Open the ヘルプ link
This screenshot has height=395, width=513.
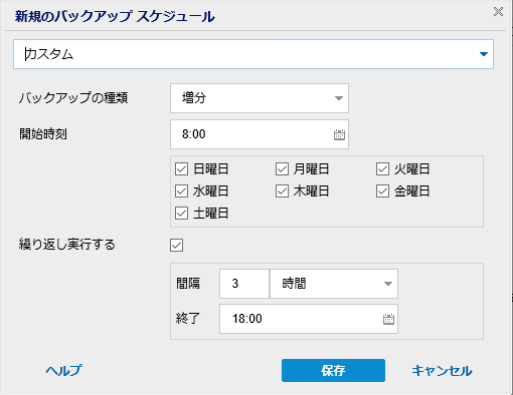coord(63,370)
